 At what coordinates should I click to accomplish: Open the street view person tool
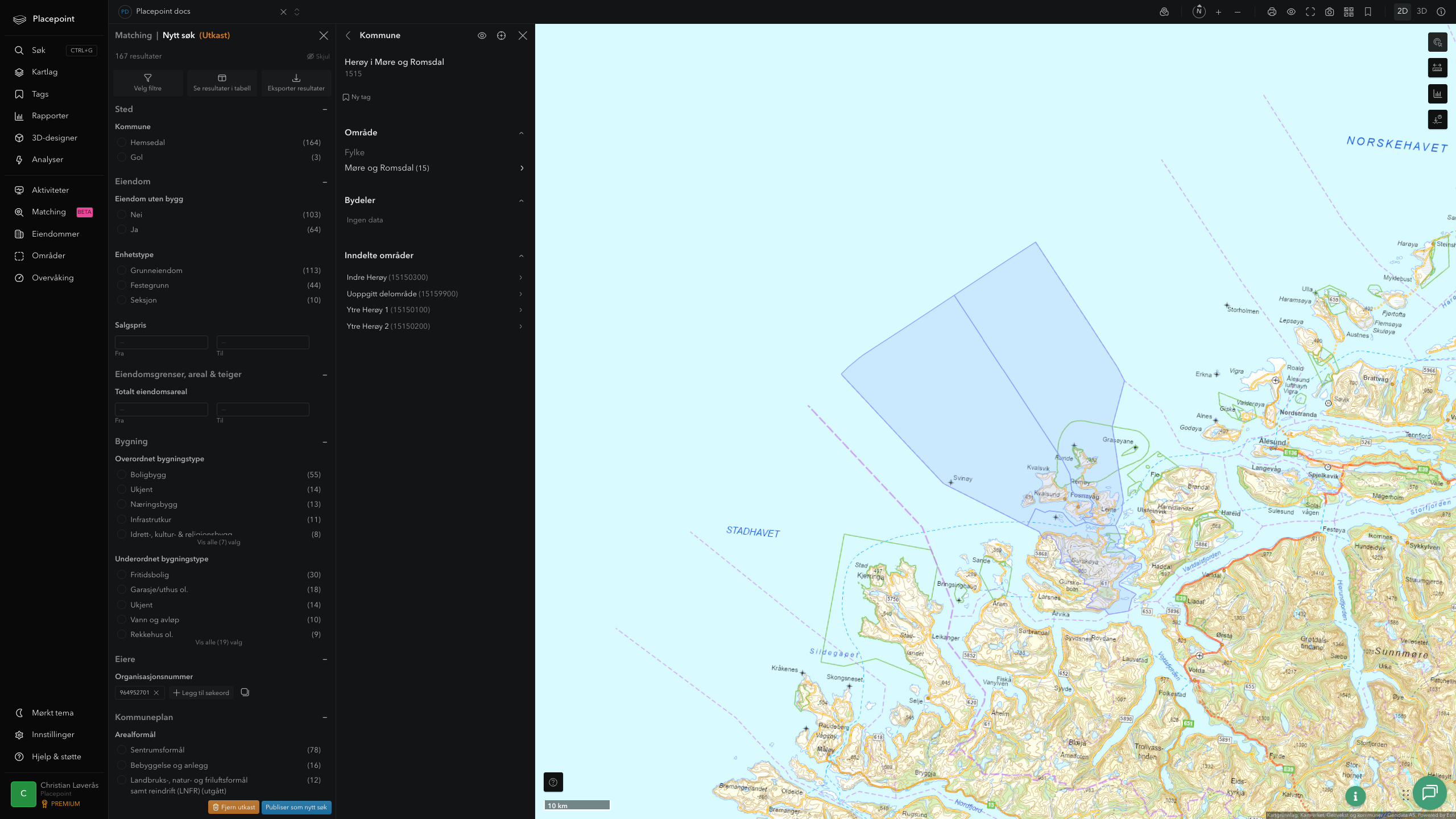click(1437, 119)
